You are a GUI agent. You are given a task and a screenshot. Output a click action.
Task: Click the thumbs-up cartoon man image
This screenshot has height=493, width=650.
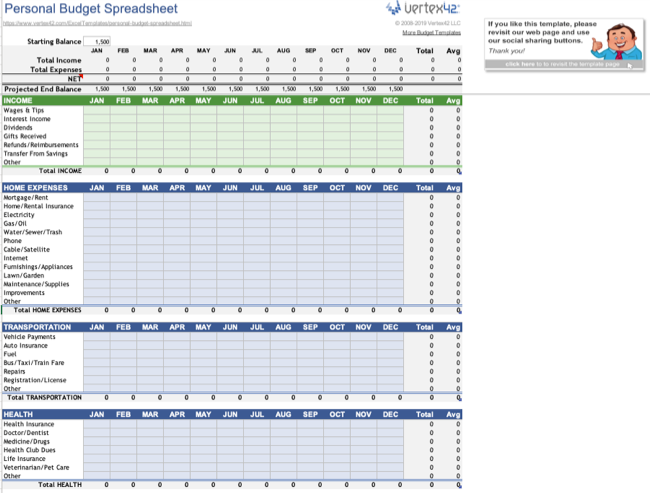[618, 41]
